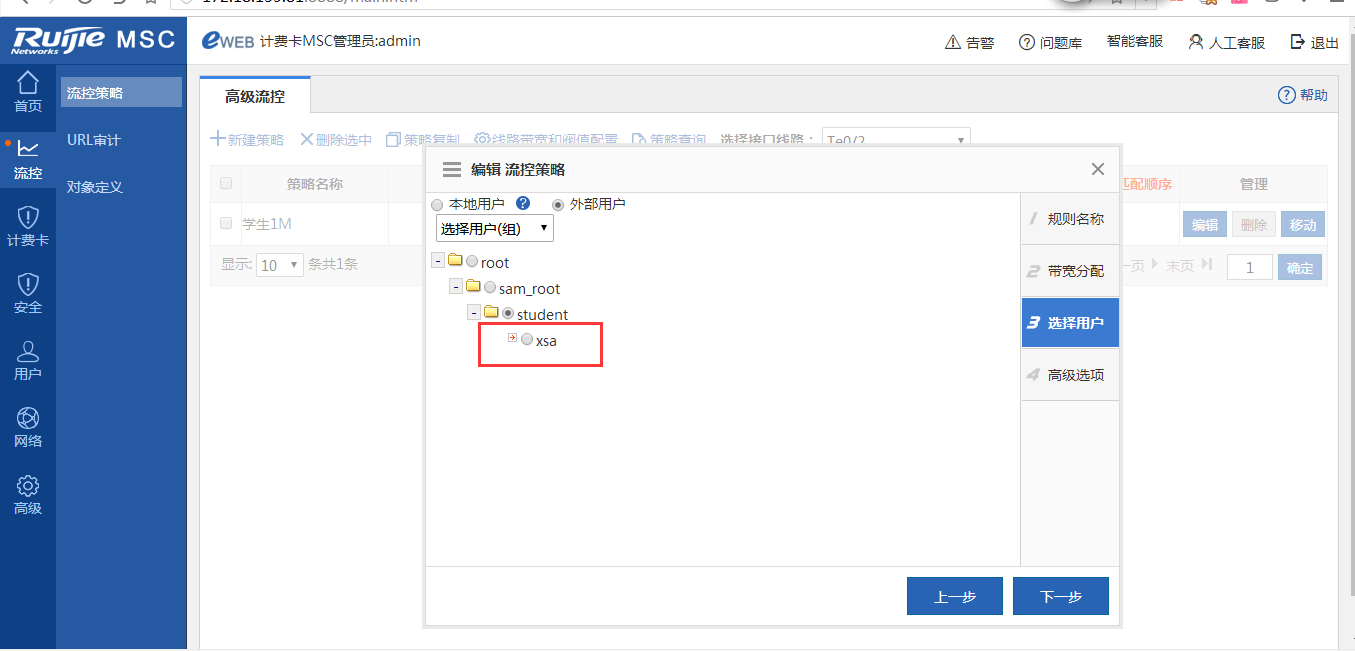Screen dimensions: 1355x651
Task: Select the 本地用户 radio button
Action: [x=437, y=204]
